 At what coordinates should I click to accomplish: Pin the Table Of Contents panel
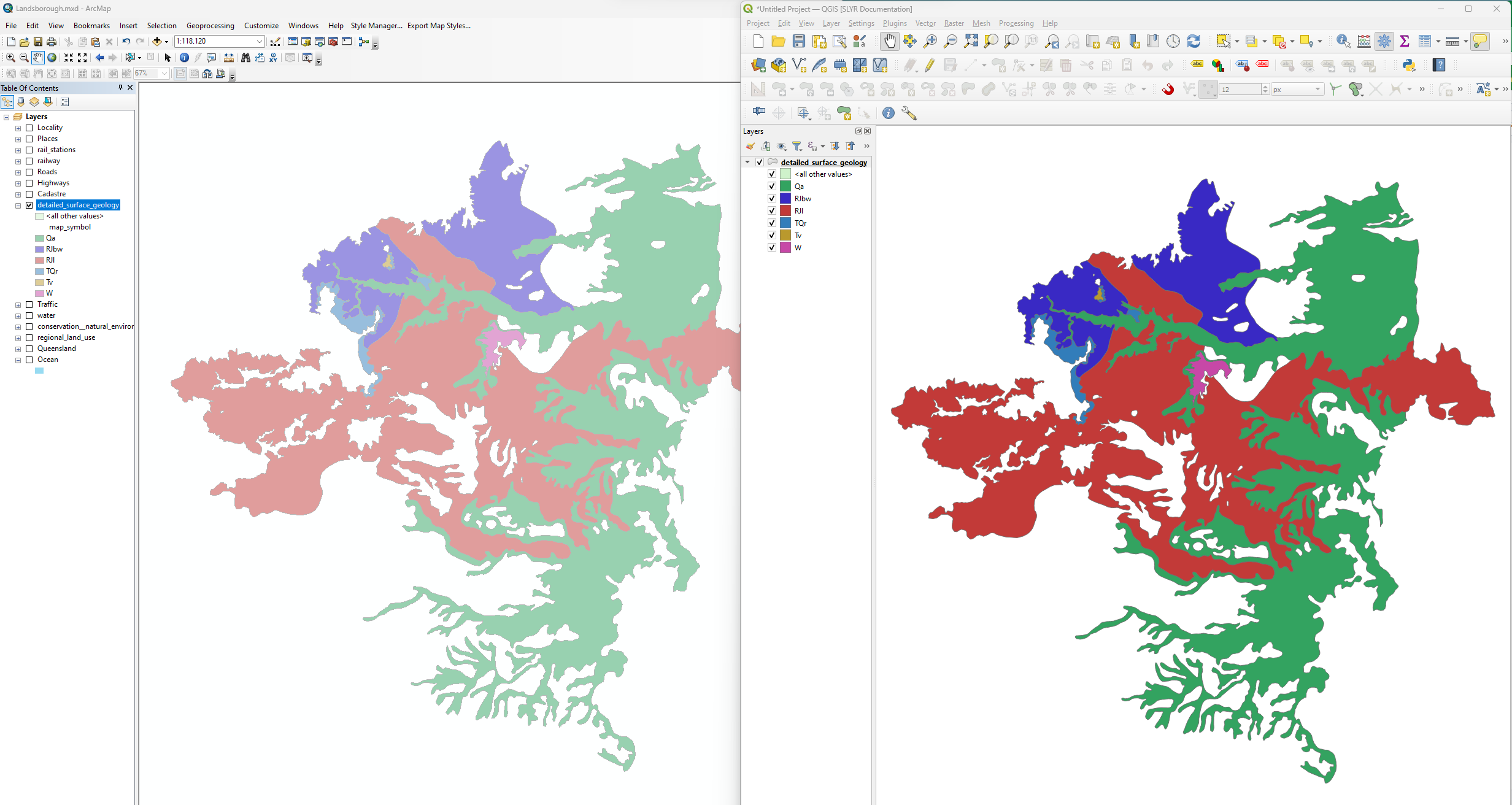coord(120,88)
